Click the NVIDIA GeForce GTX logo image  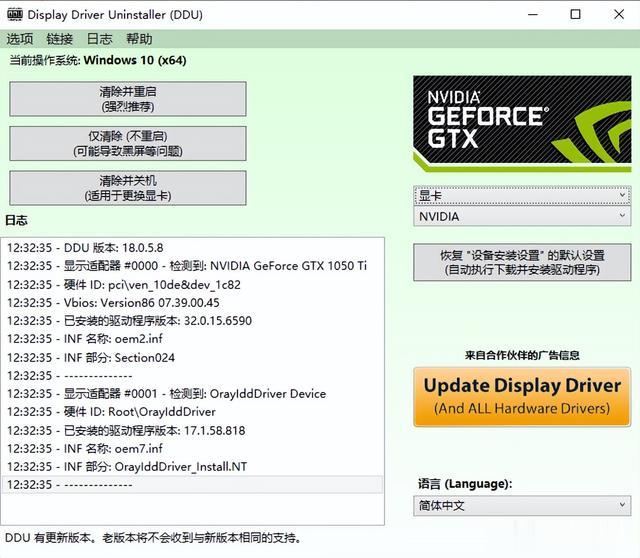[522, 124]
